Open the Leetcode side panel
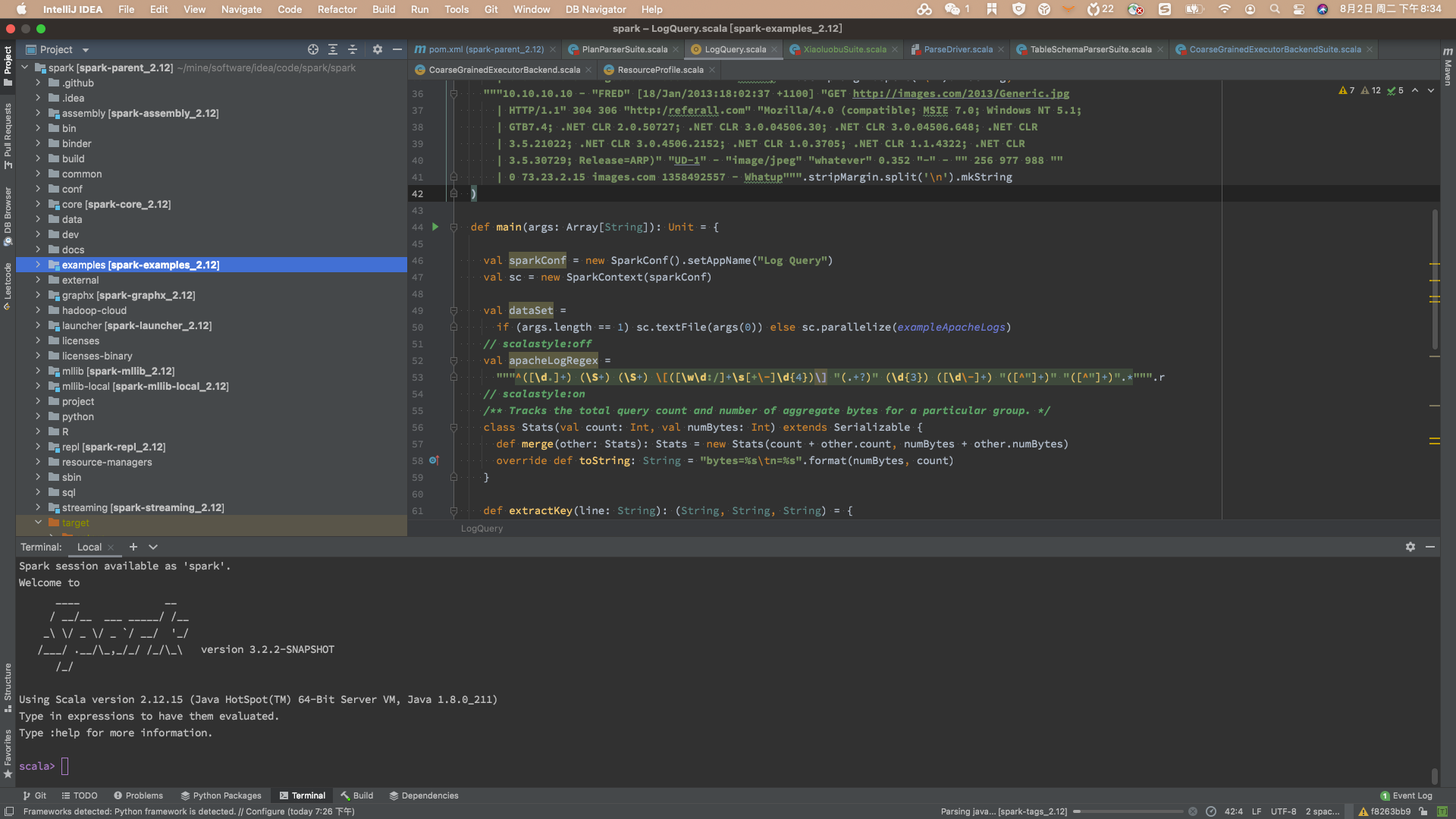 8,286
